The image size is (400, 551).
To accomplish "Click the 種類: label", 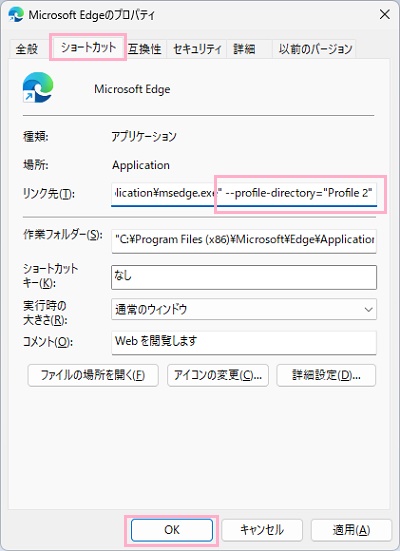I will pos(36,136).
